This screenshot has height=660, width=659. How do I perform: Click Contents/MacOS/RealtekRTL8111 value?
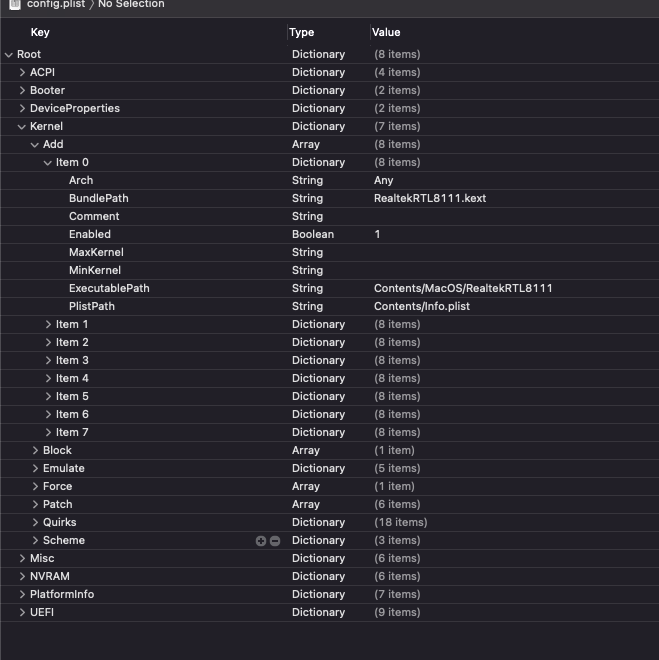[x=463, y=289]
